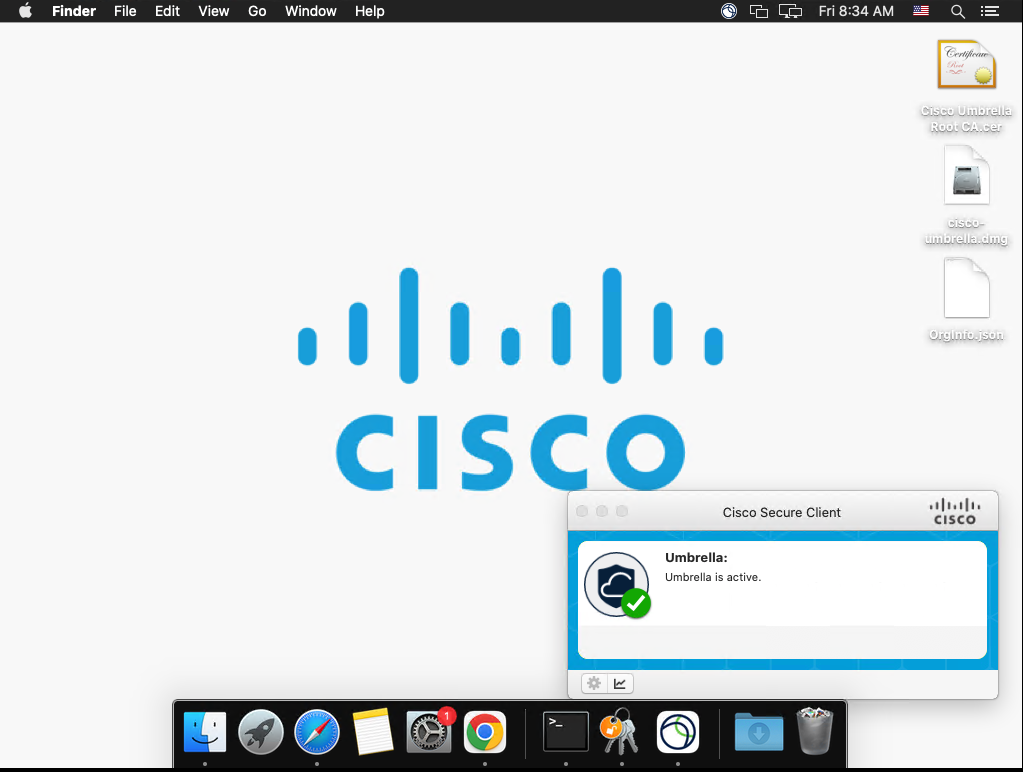This screenshot has width=1023, height=772.
Task: Open the View menu
Action: click(x=213, y=11)
